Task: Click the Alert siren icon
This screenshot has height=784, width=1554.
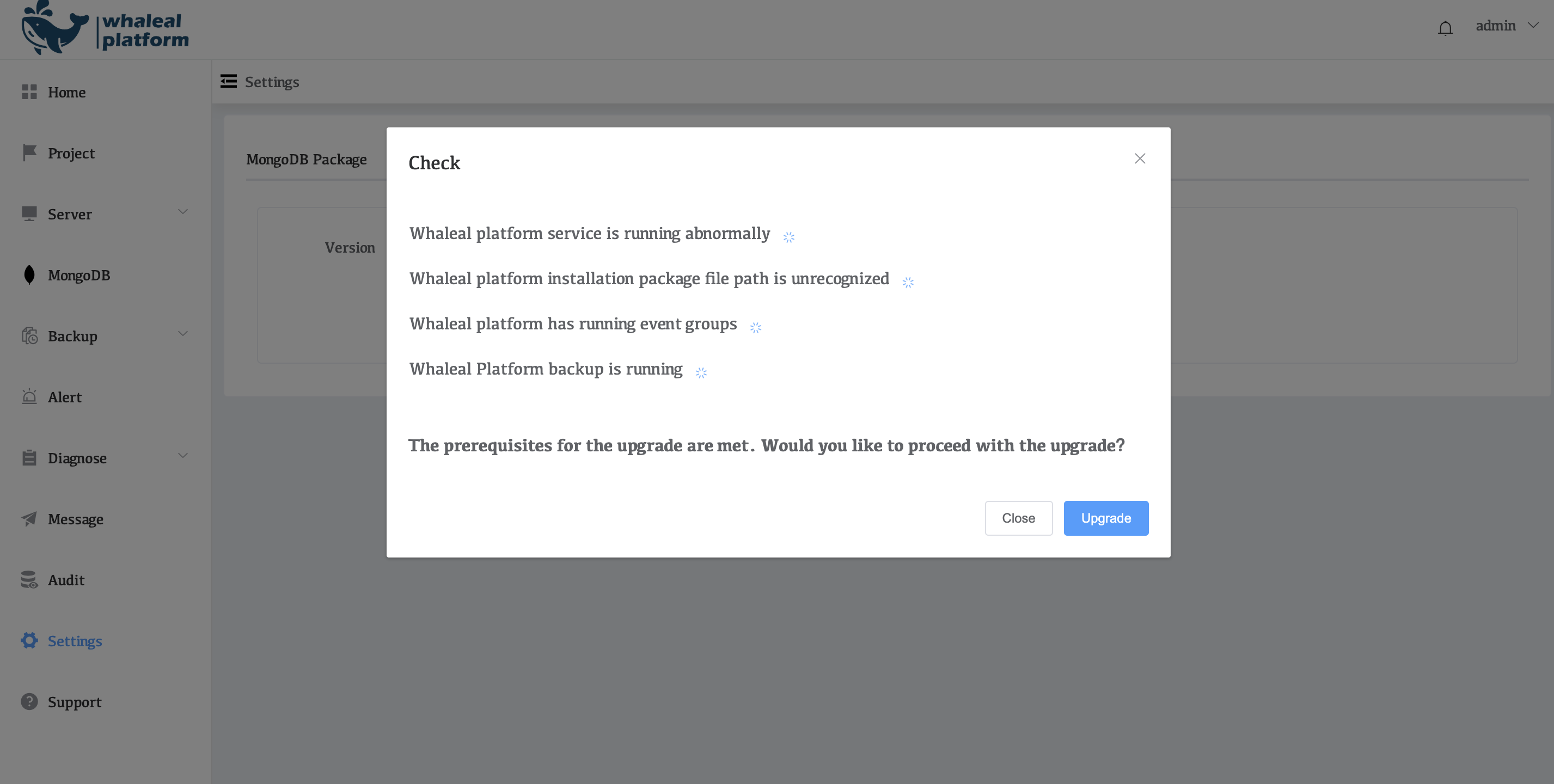Action: [x=29, y=396]
